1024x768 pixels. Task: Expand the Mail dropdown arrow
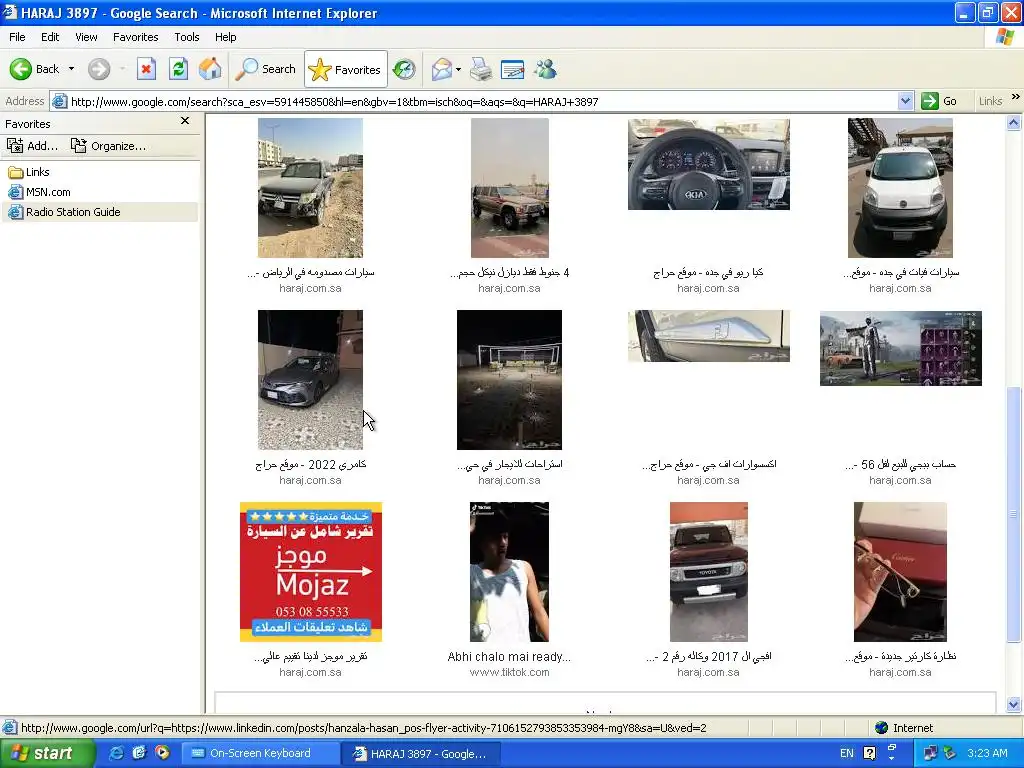coord(458,69)
